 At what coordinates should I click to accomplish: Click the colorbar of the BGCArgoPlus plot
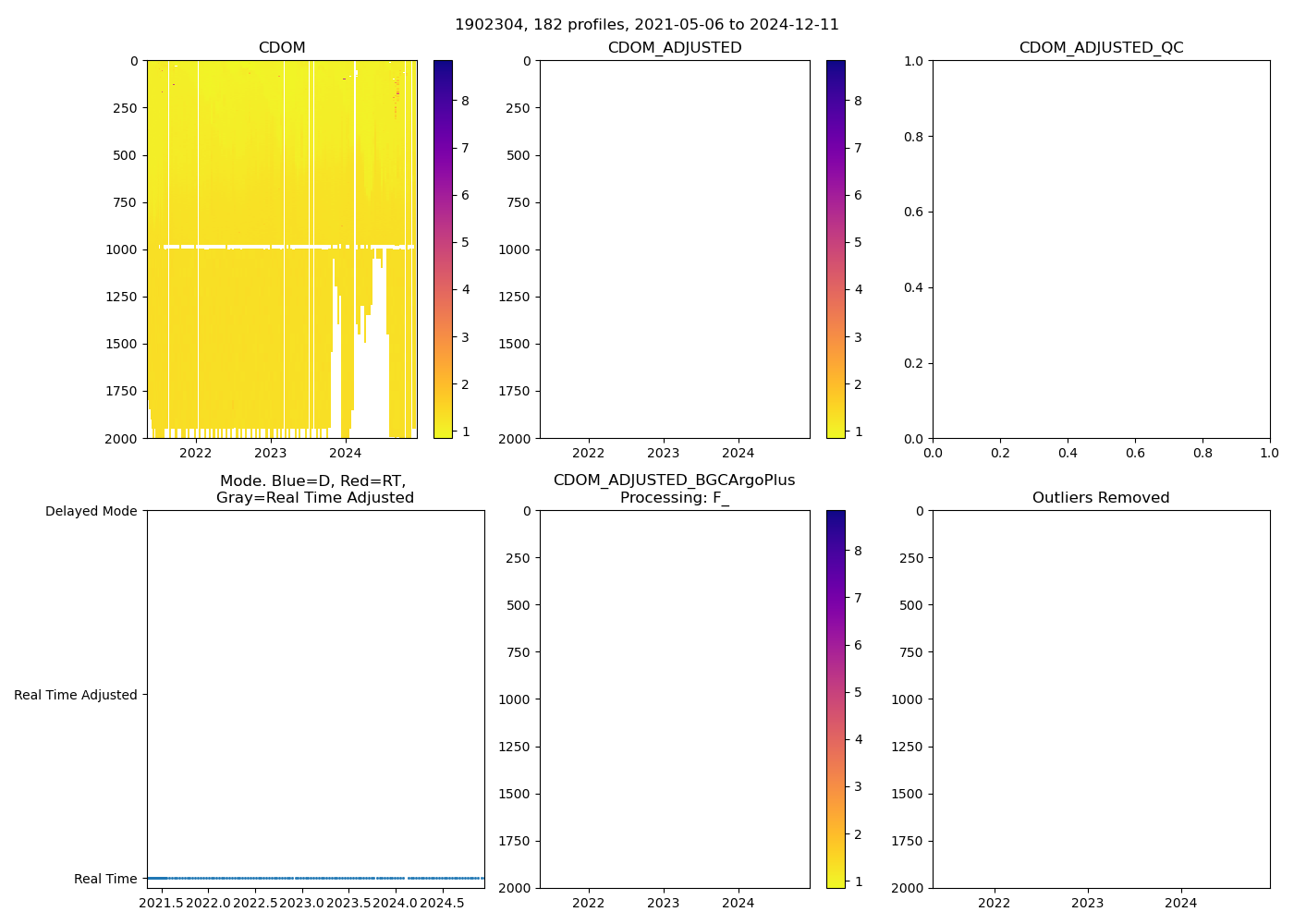(x=836, y=699)
